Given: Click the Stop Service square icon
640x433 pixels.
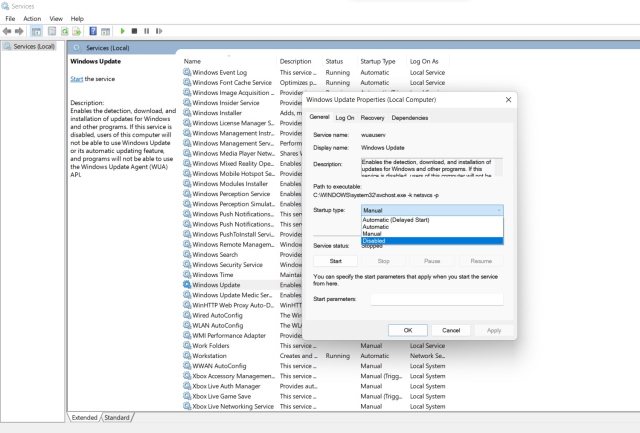Looking at the screenshot, I should coord(135,31).
